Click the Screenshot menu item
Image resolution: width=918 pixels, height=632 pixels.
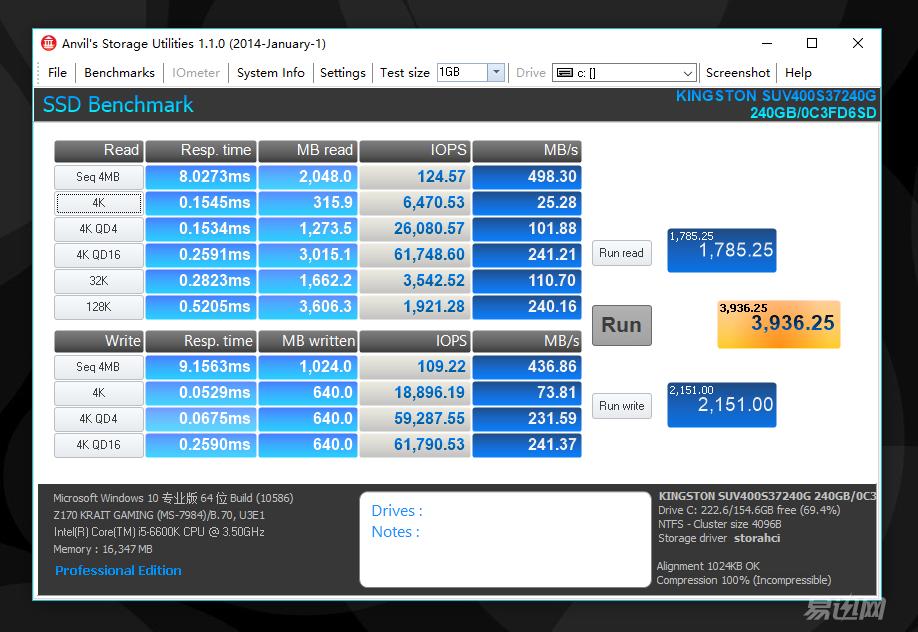738,73
